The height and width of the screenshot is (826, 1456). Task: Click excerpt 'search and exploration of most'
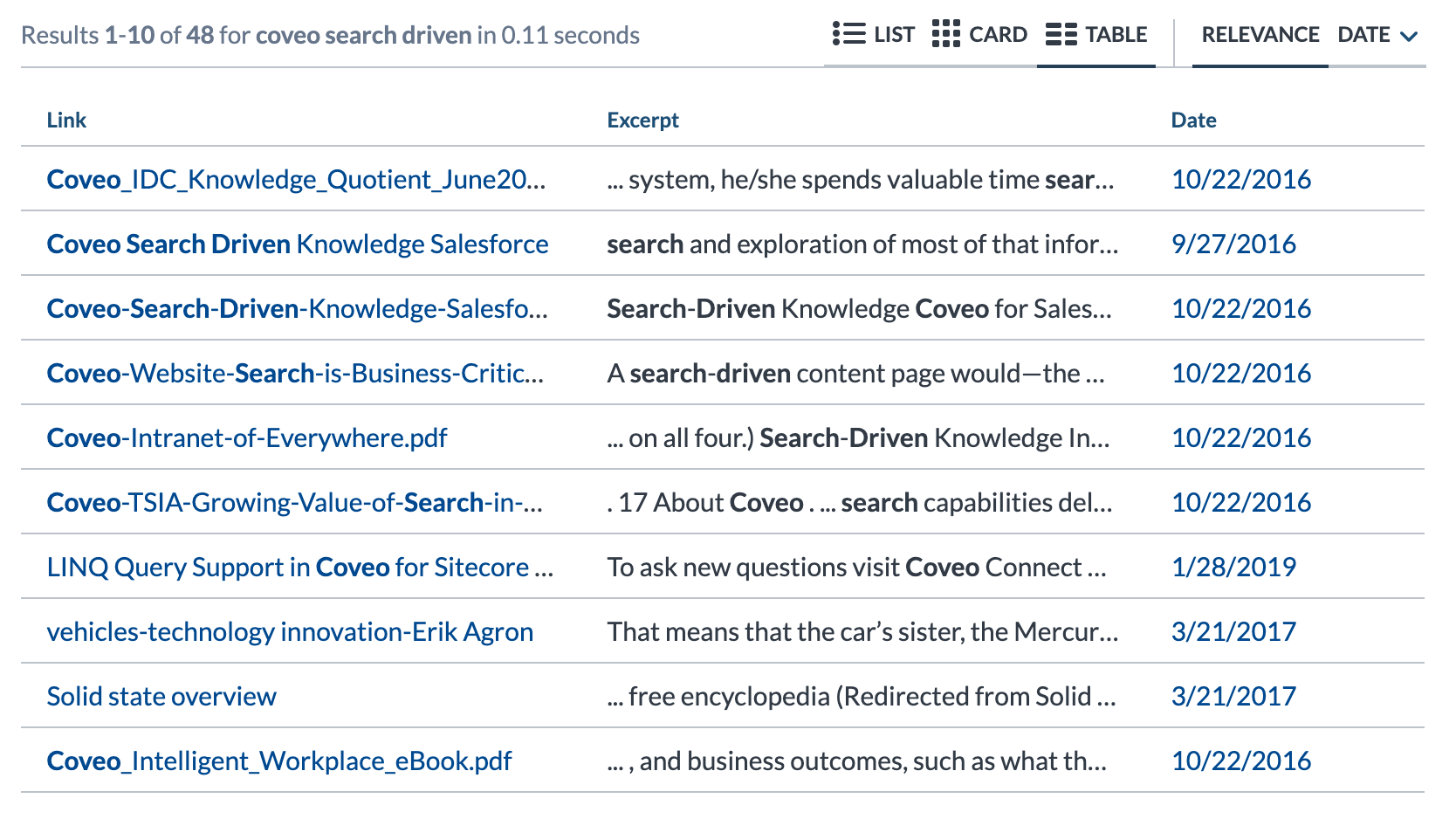click(862, 244)
